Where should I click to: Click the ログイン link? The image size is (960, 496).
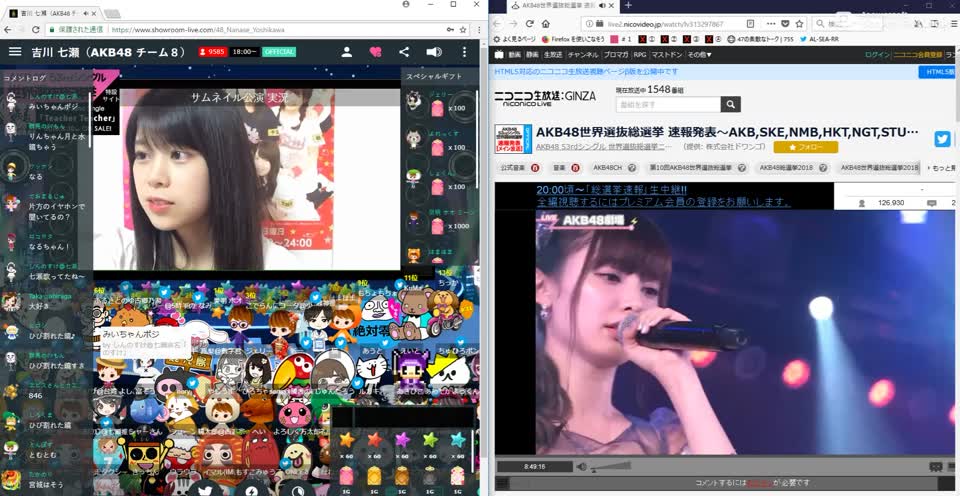[x=877, y=54]
